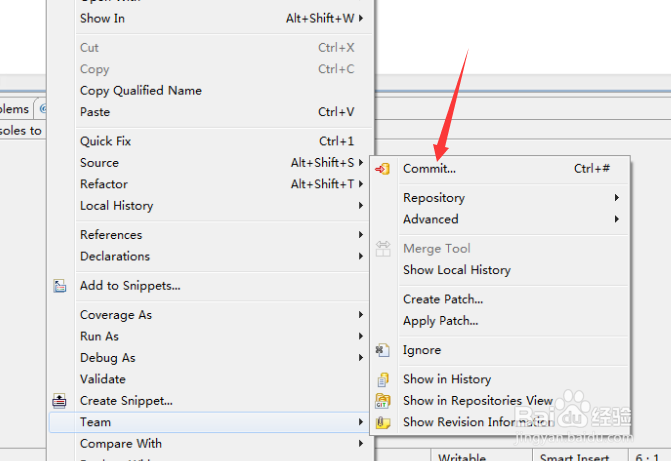Open the Run As submenu
This screenshot has width=671, height=461.
(210, 336)
